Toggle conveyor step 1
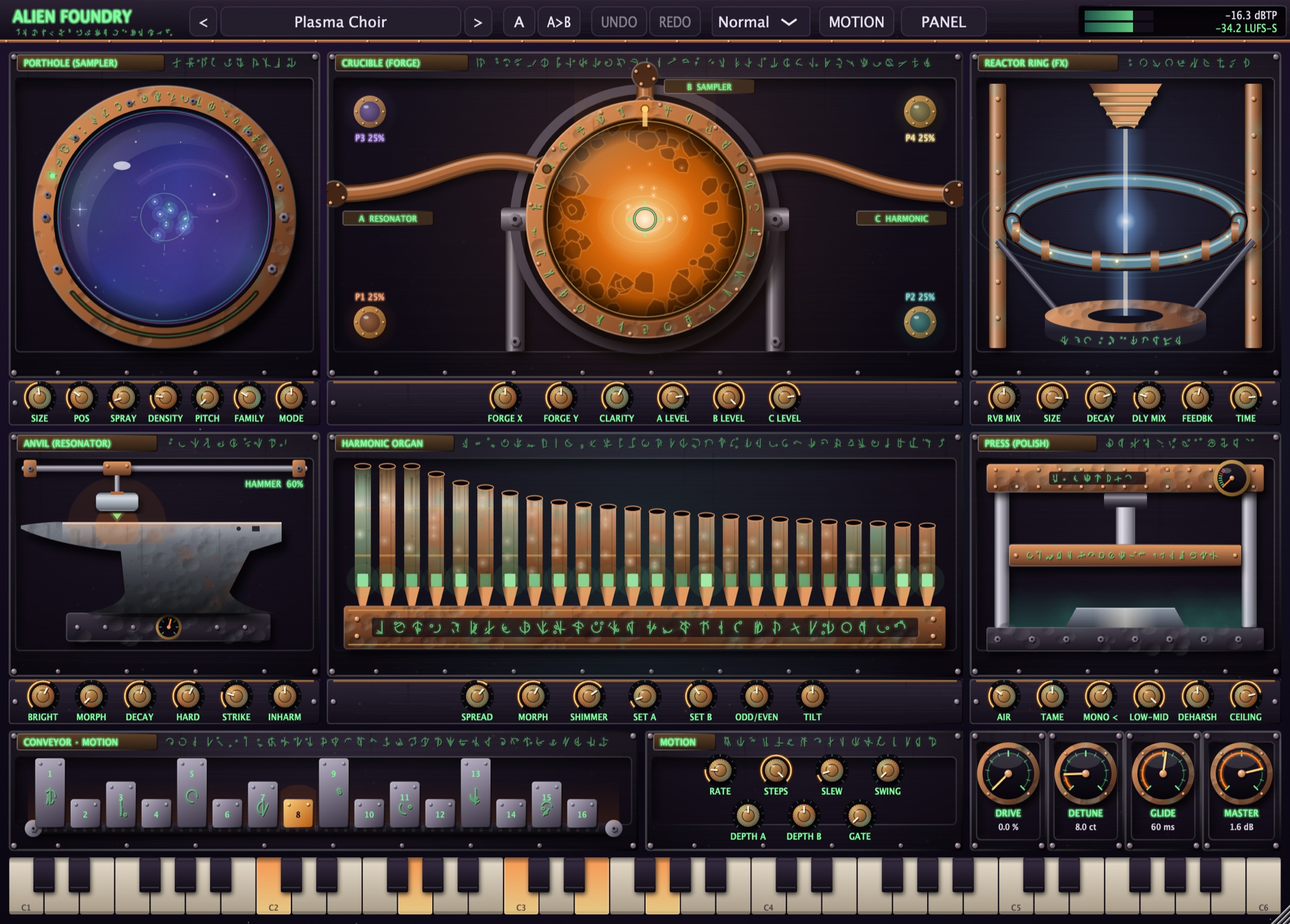Viewport: 1290px width, 924px height. point(50,793)
